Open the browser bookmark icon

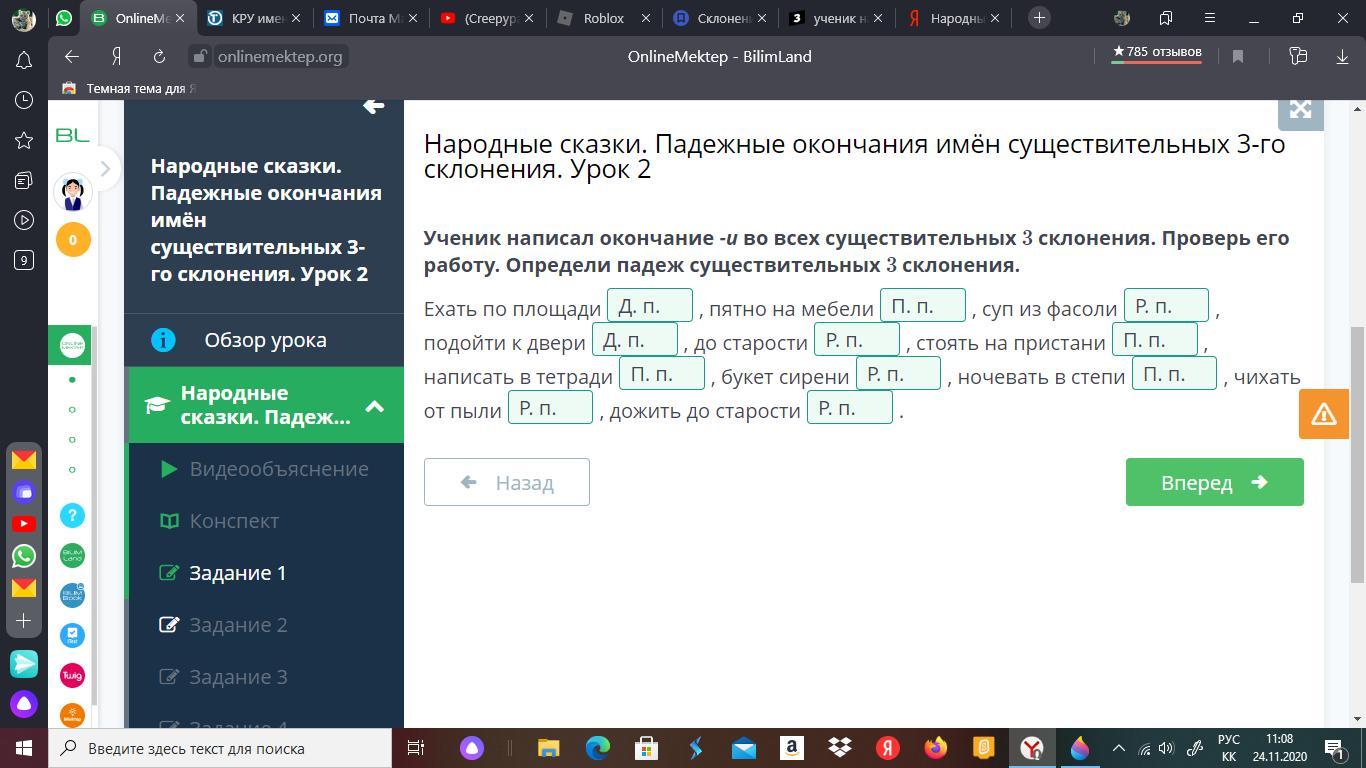coord(1237,57)
